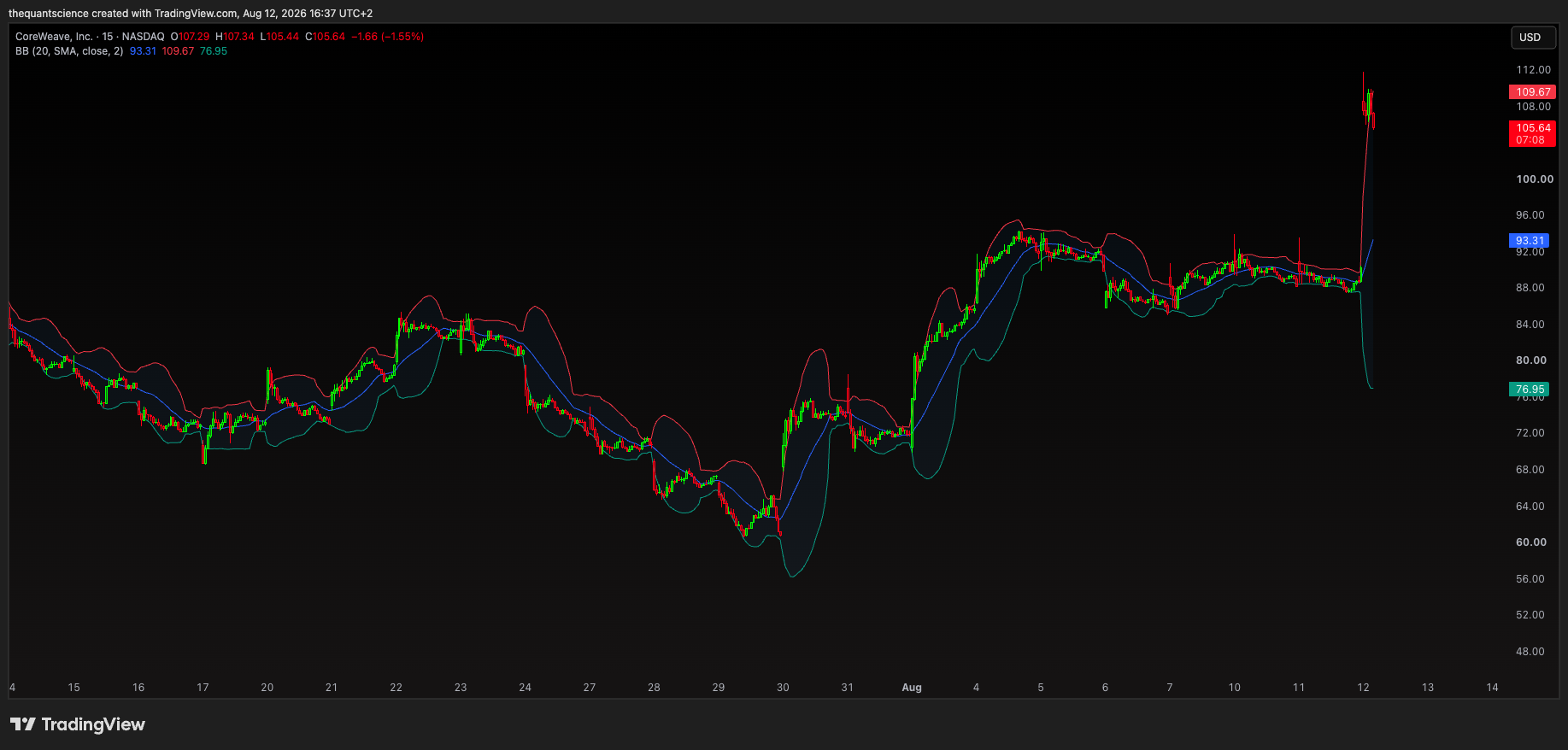1568x750 pixels.
Task: Click the Aug label on time axis
Action: (912, 688)
